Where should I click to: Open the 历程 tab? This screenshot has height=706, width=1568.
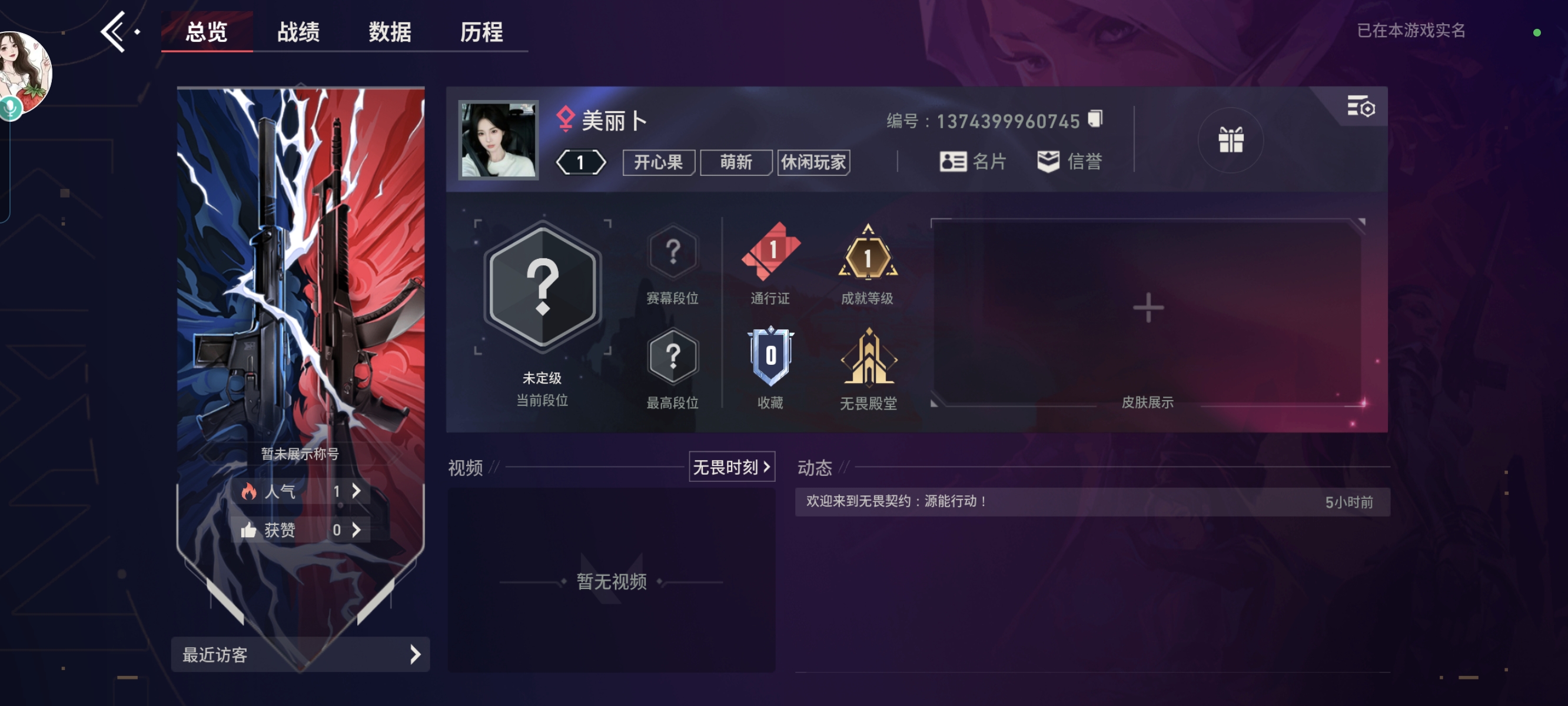pyautogui.click(x=481, y=32)
